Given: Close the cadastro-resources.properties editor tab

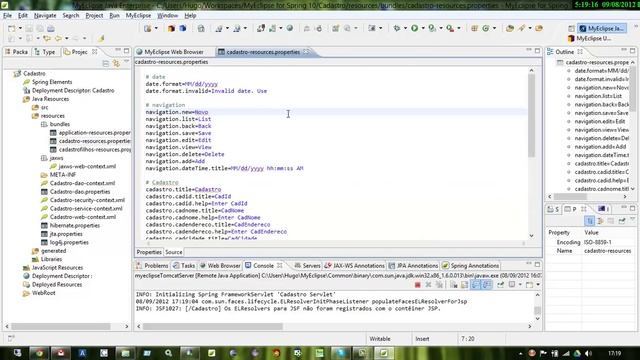Looking at the screenshot, I should click(306, 52).
